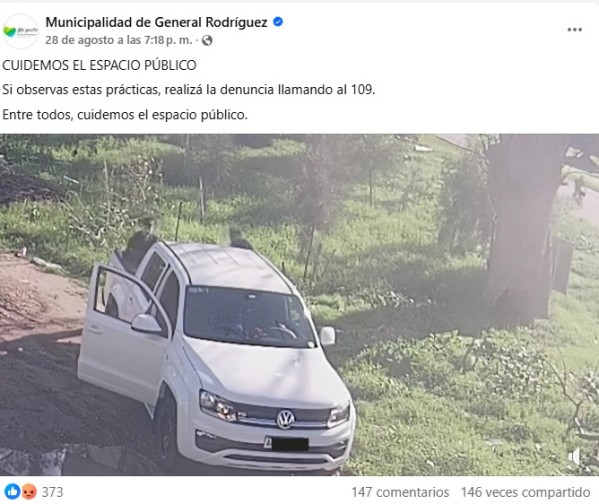599x504 pixels.
Task: Open the list of 373 reactions
Action: [52, 492]
